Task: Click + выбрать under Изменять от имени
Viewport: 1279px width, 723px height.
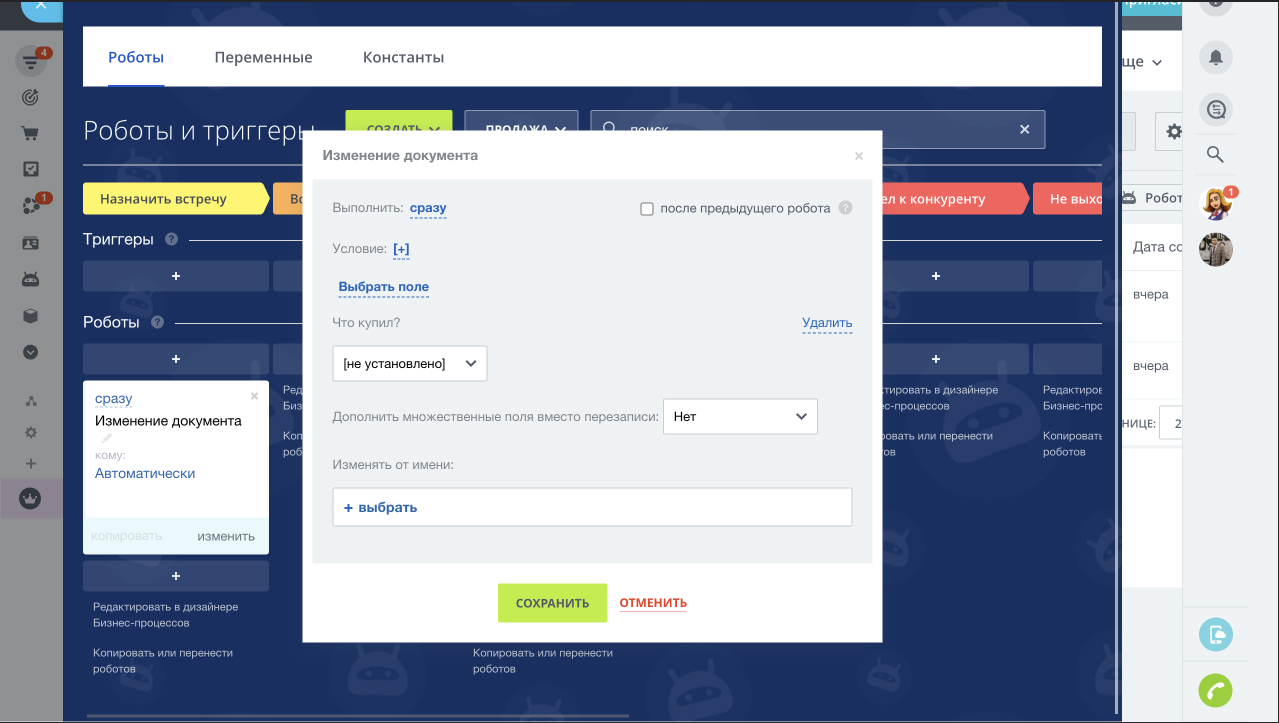Action: coord(381,507)
